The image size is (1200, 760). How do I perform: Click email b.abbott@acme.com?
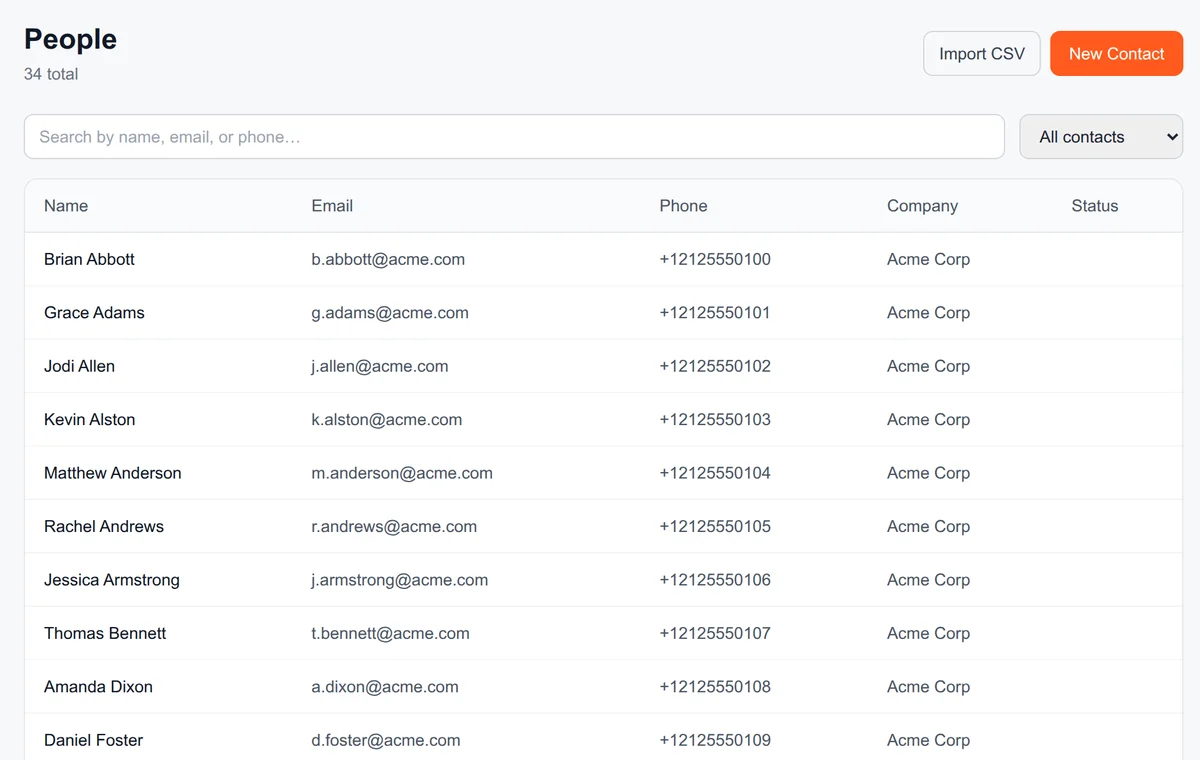[388, 259]
